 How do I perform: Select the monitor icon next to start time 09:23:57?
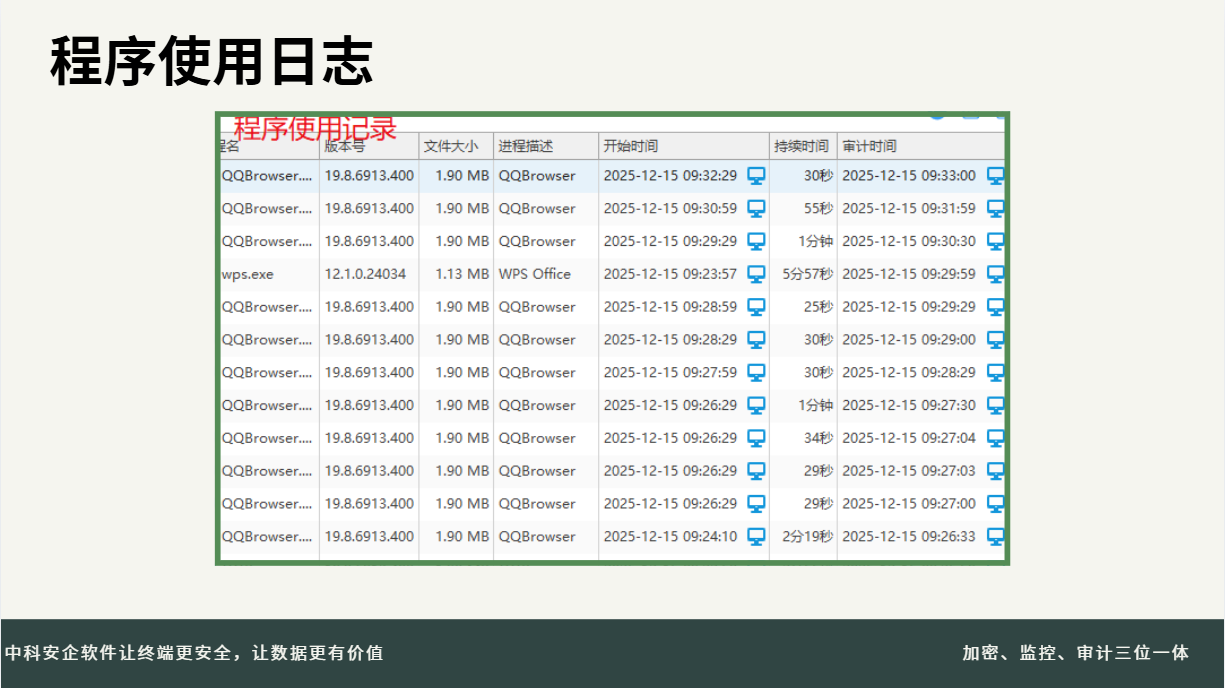(x=757, y=274)
